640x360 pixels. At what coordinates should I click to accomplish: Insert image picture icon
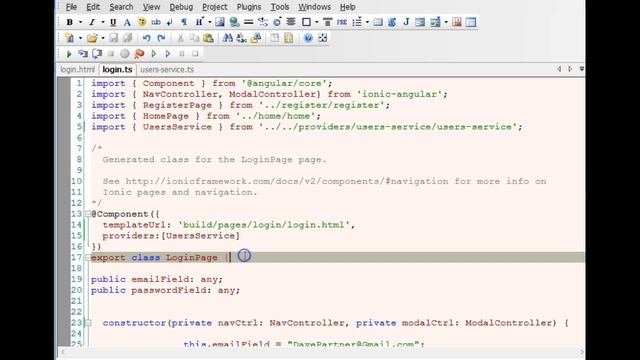tap(220, 22)
